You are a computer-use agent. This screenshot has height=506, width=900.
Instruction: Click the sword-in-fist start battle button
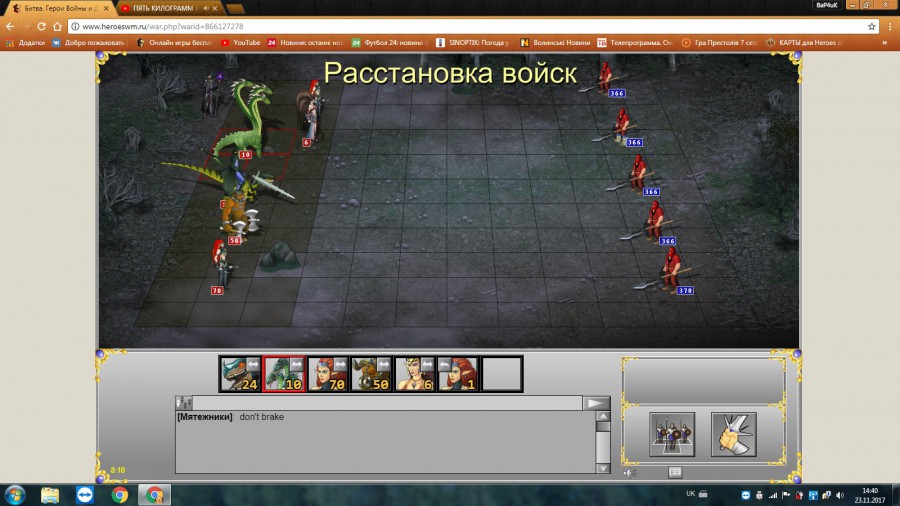(x=734, y=434)
